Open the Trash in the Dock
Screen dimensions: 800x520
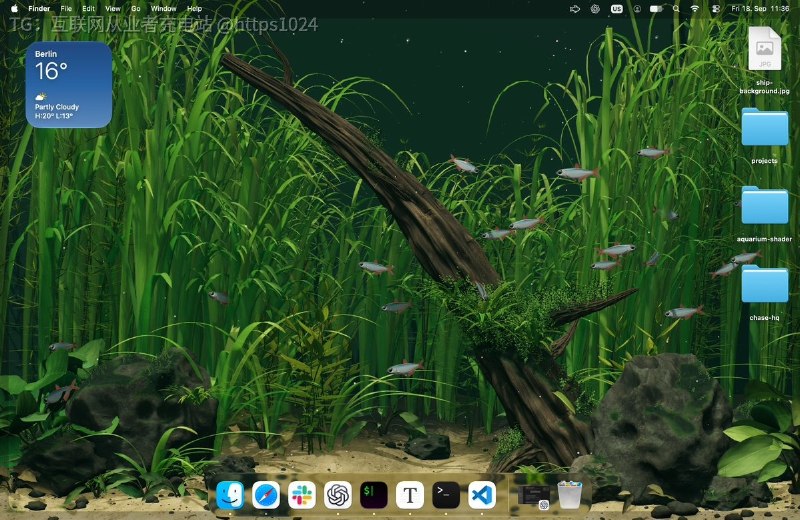tap(569, 495)
